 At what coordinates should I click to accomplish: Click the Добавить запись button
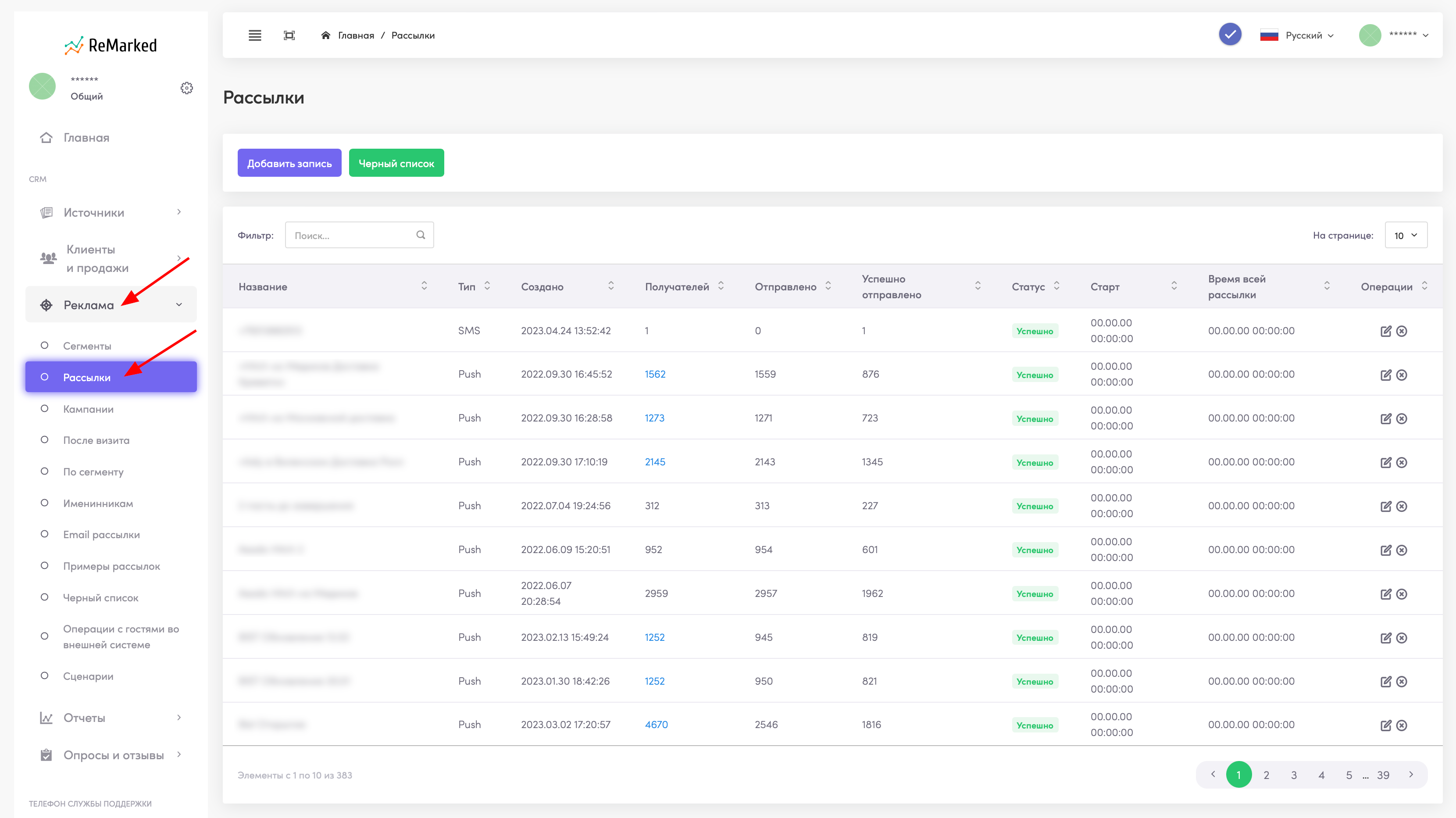point(289,163)
